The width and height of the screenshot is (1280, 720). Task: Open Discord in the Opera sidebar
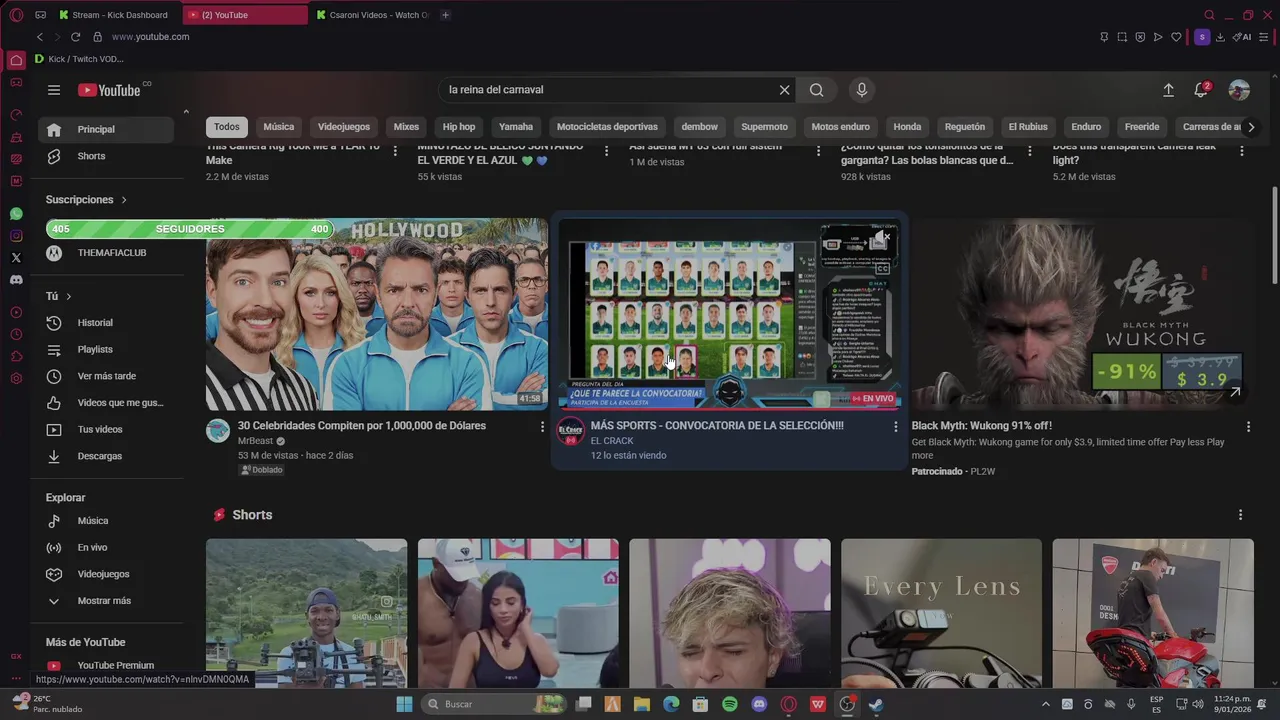click(16, 280)
